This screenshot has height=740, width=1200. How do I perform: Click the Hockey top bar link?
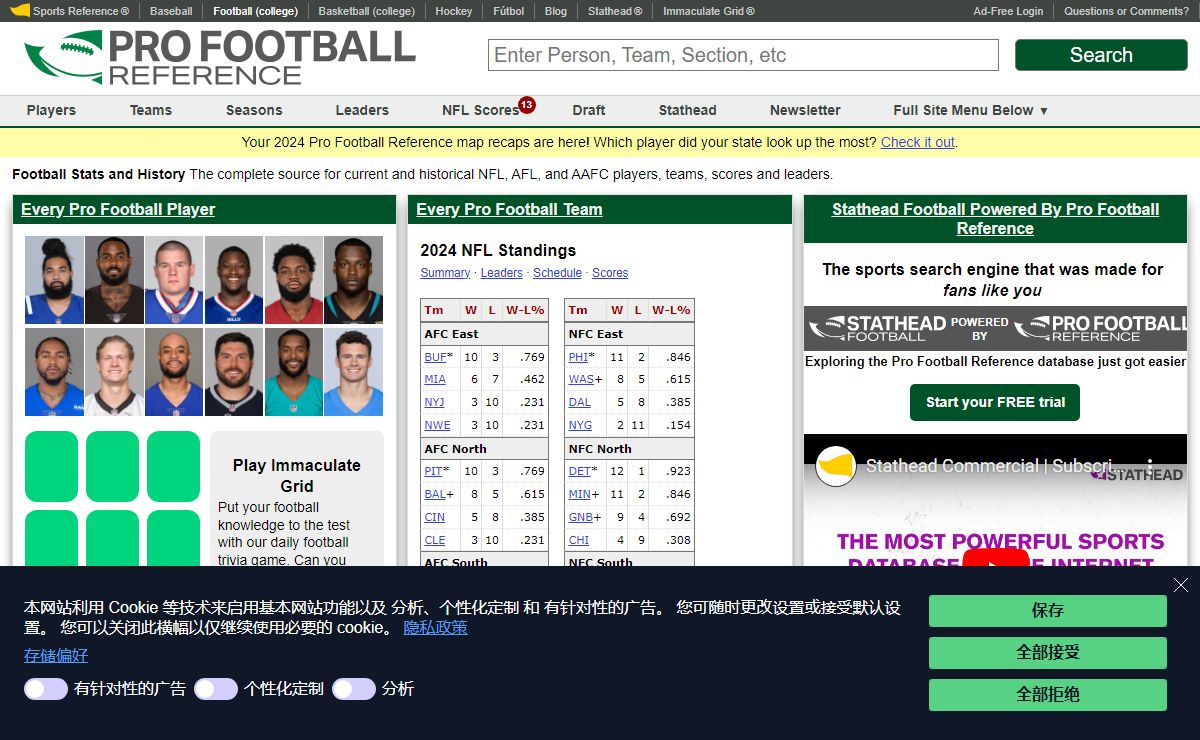coord(454,11)
